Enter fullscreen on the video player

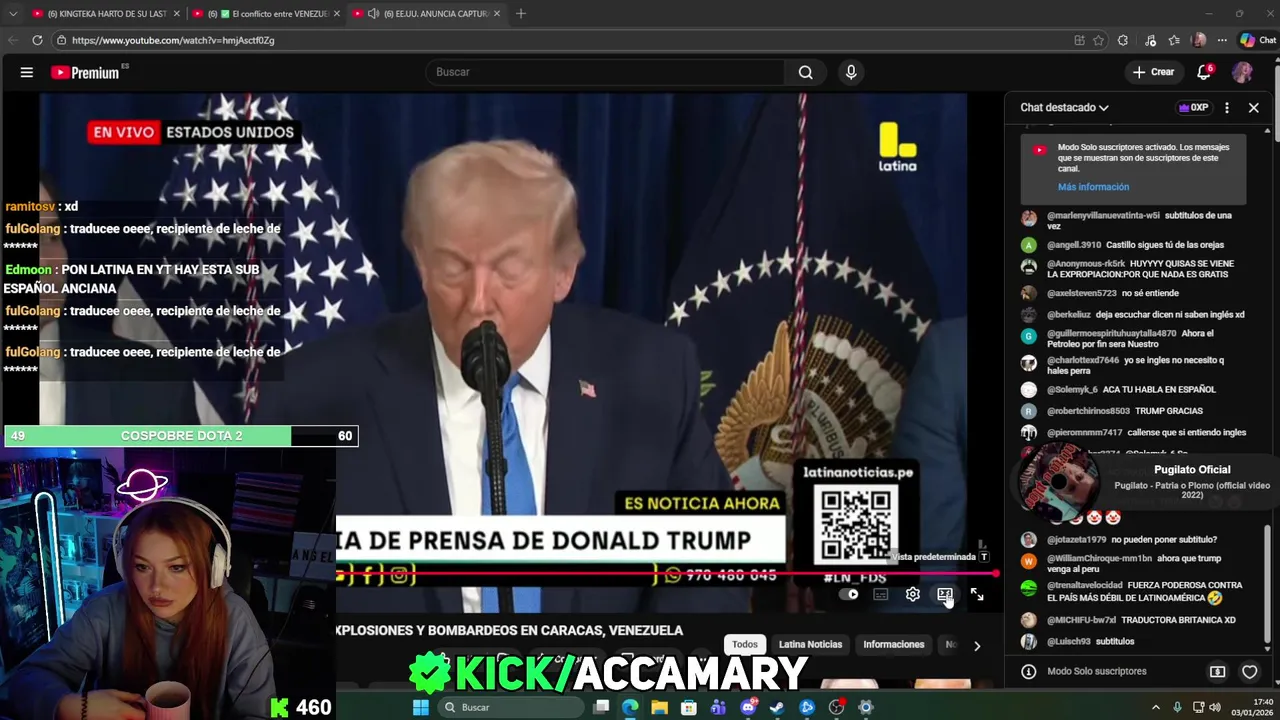977,594
